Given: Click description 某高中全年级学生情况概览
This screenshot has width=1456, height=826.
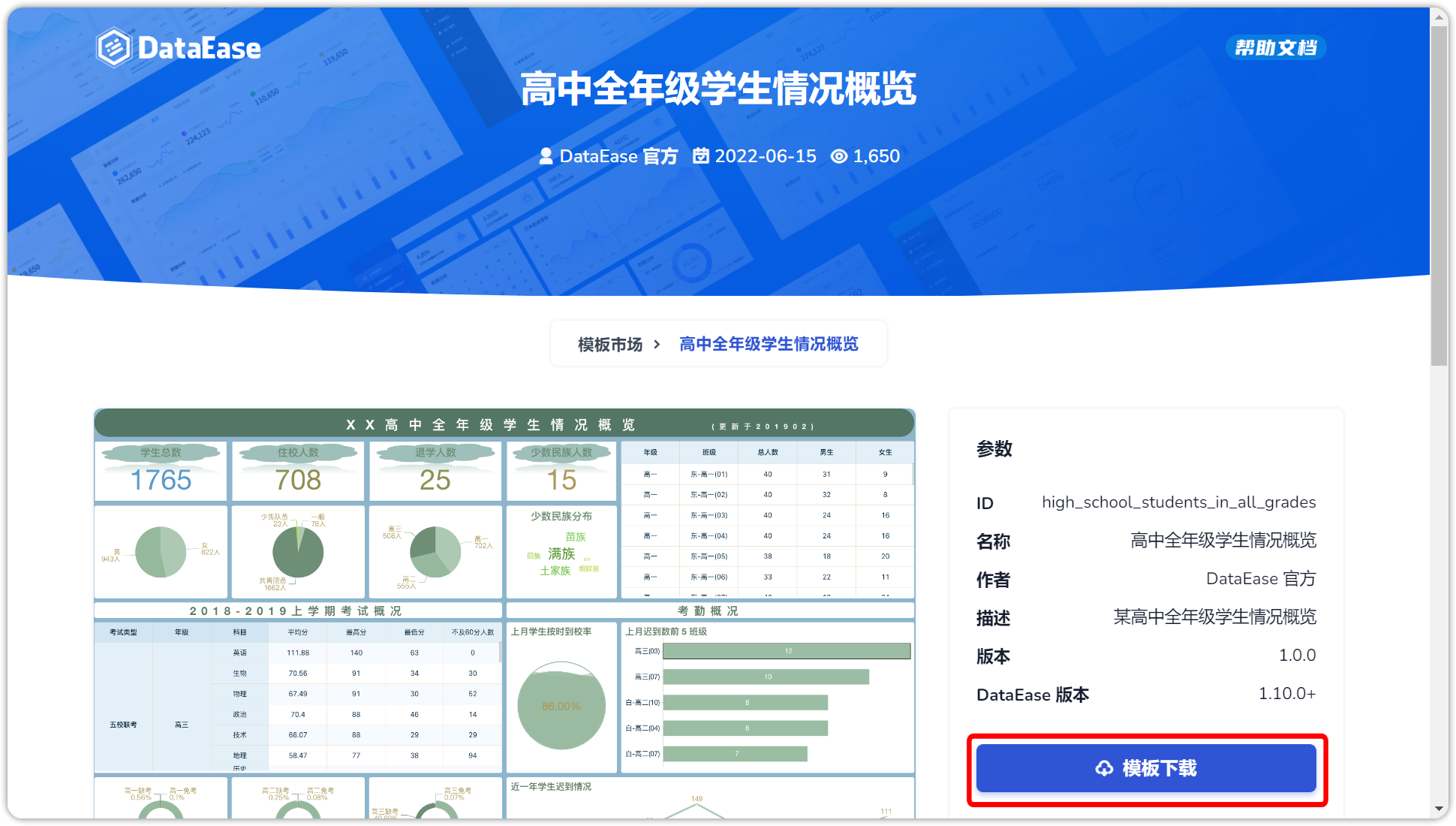Looking at the screenshot, I should pos(1214,617).
